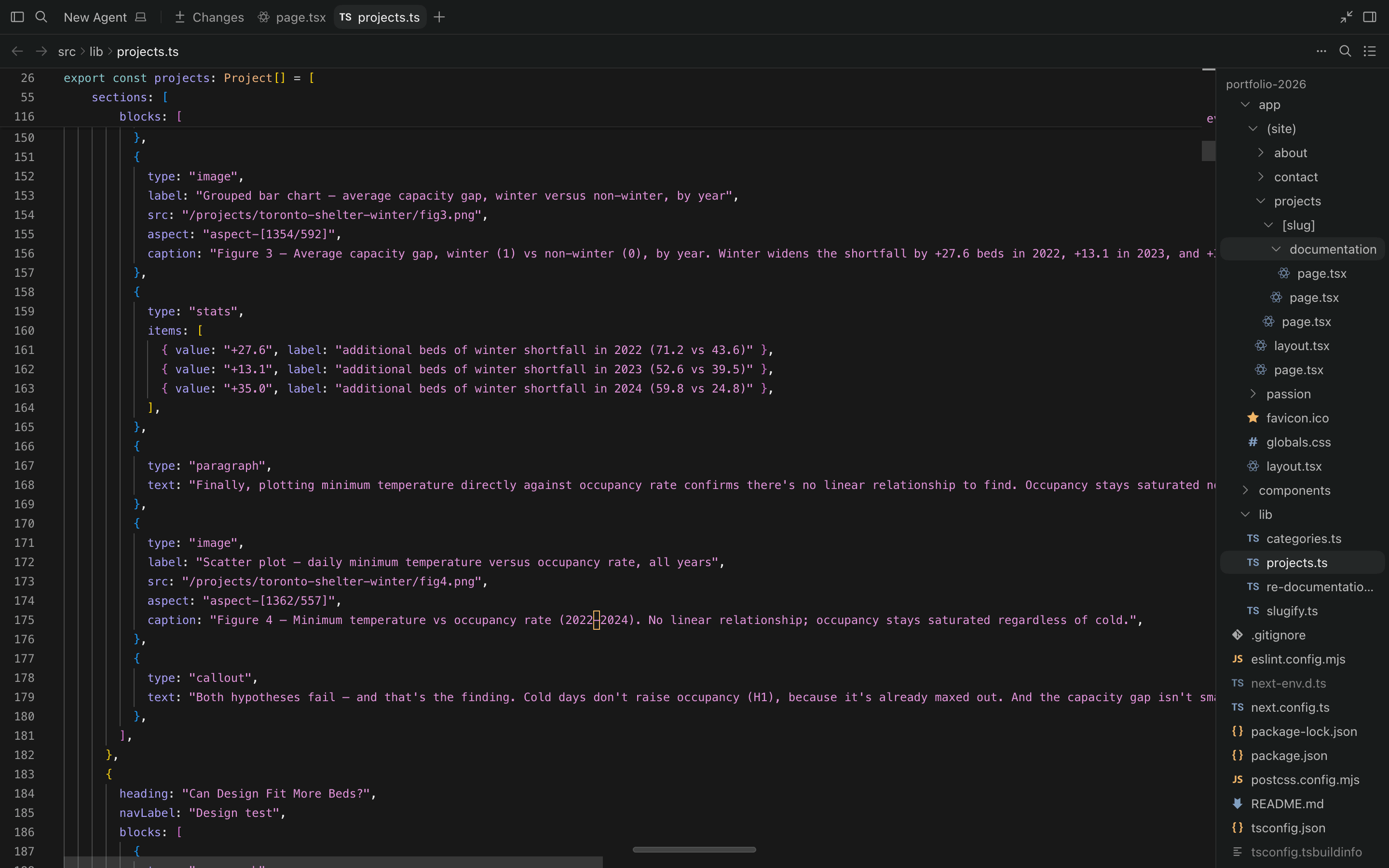The height and width of the screenshot is (868, 1389).
Task: Collapse the [slug] folder
Action: tap(1269, 225)
